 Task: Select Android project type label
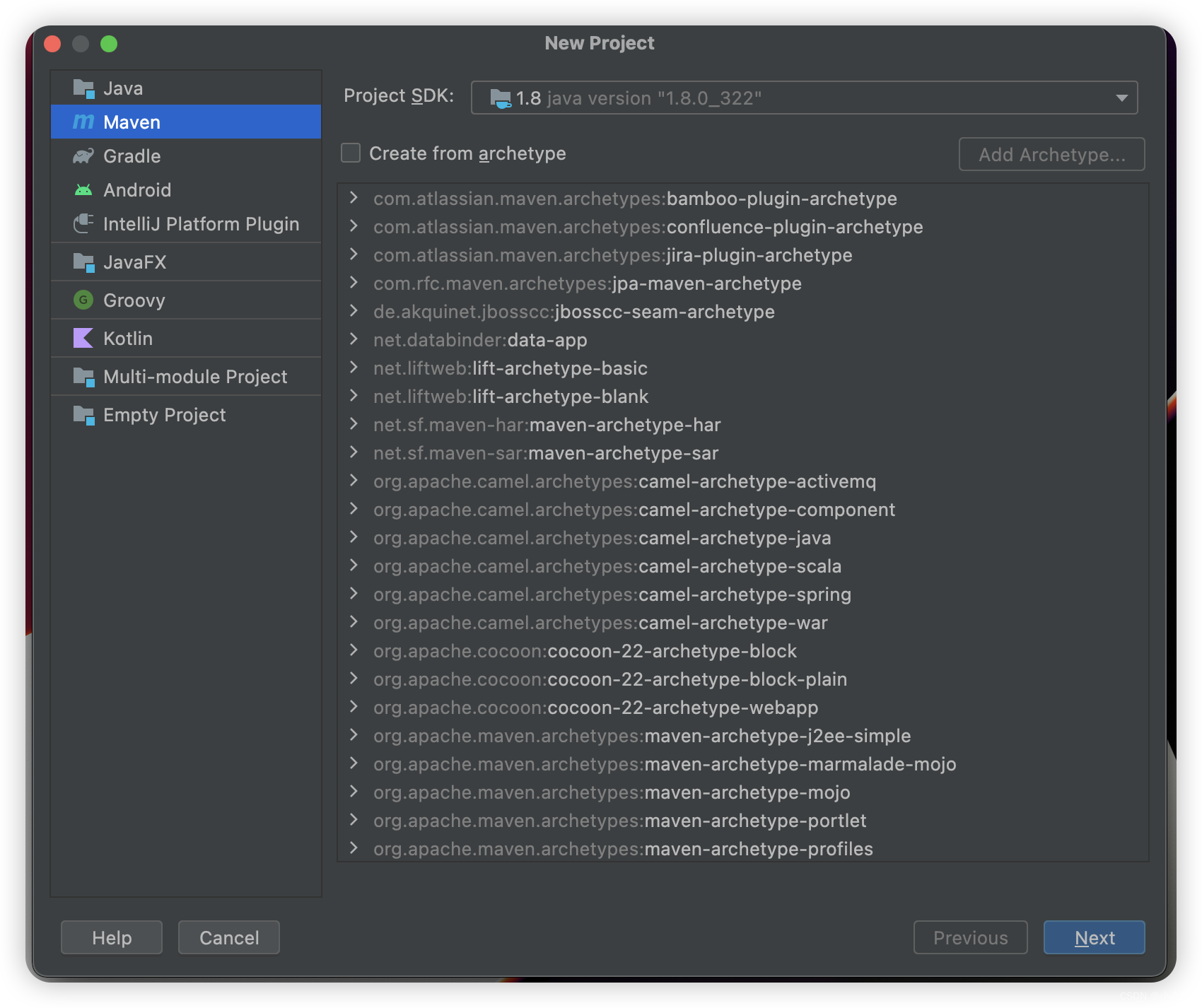(137, 190)
